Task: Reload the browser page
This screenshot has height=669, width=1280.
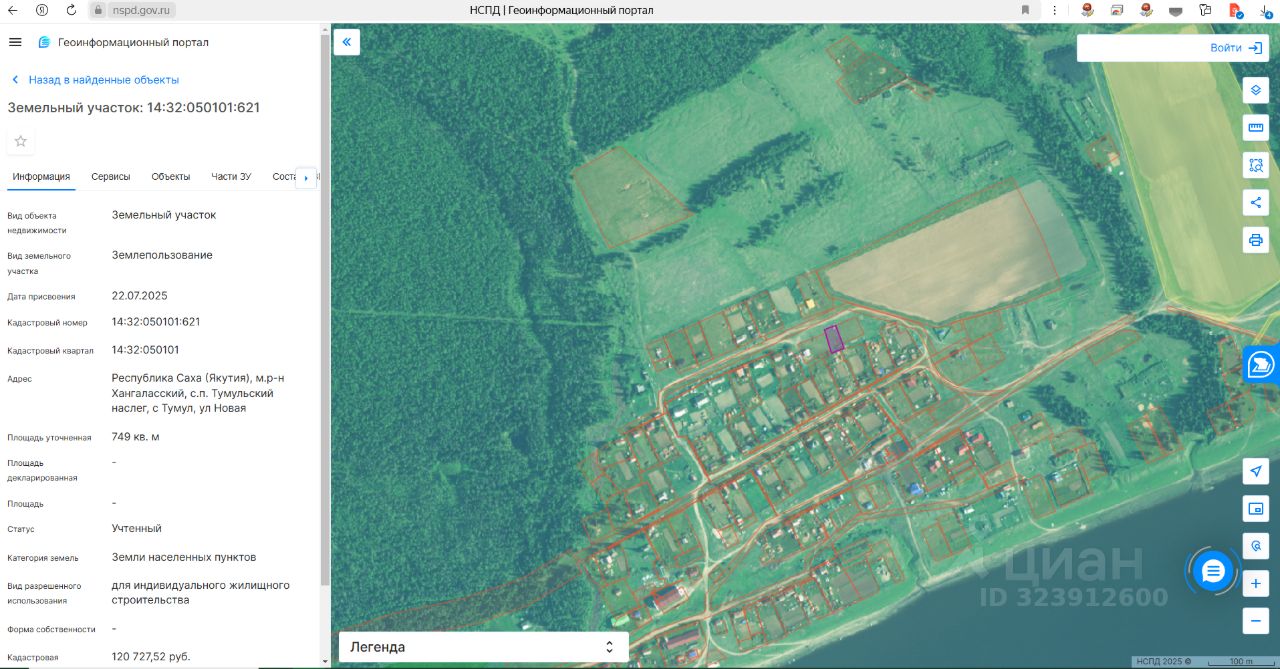Action: [x=71, y=10]
